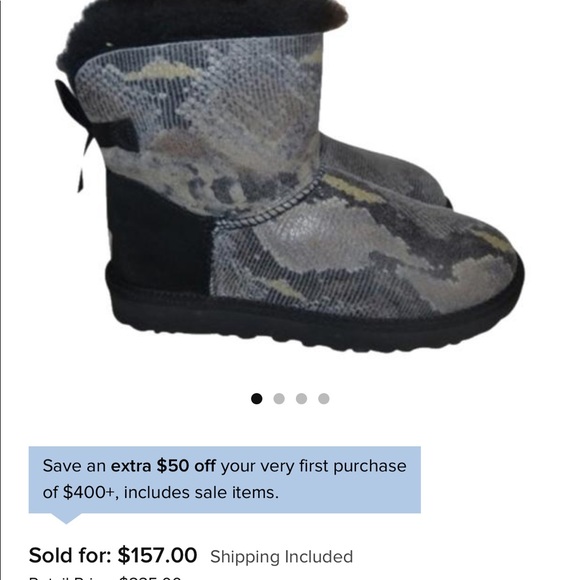
Task: Tap the 'Sold for:' label
Action: 70,556
